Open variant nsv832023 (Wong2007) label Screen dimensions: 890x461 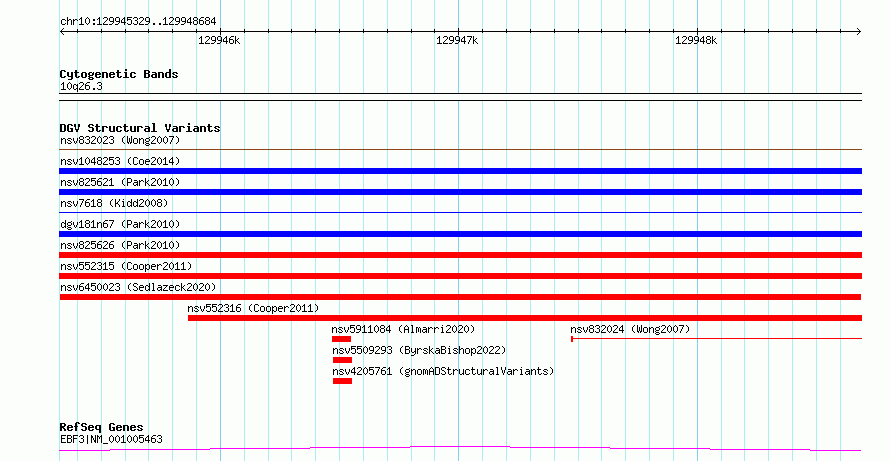click(120, 140)
